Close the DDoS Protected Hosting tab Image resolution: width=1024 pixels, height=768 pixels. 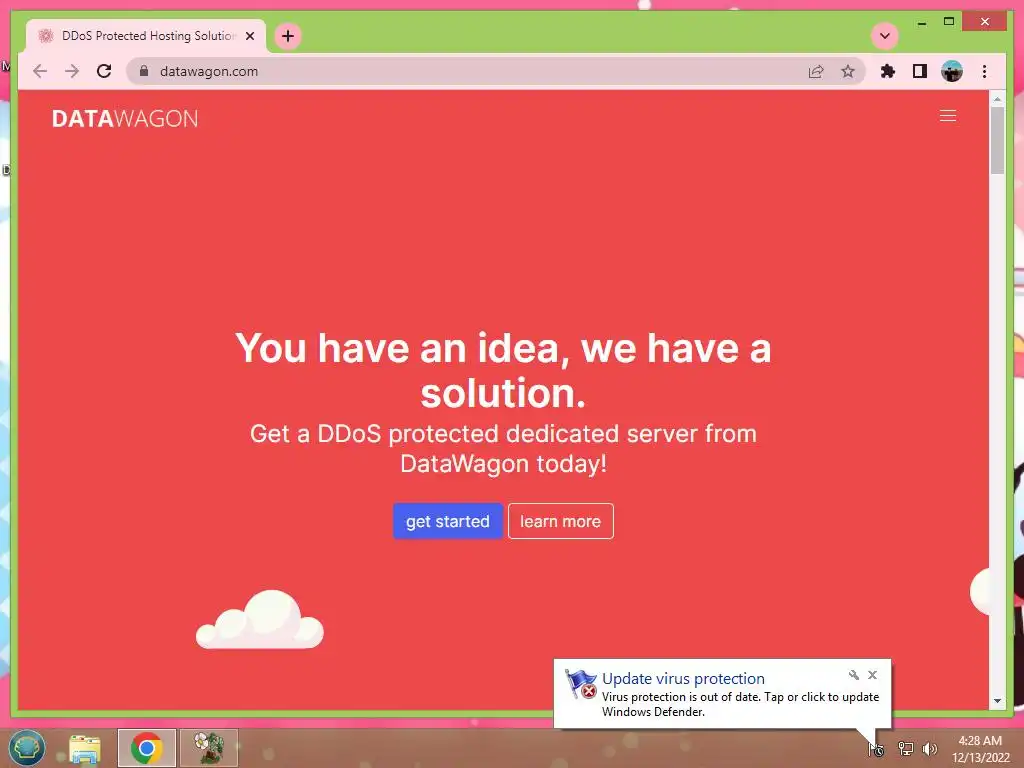[249, 36]
